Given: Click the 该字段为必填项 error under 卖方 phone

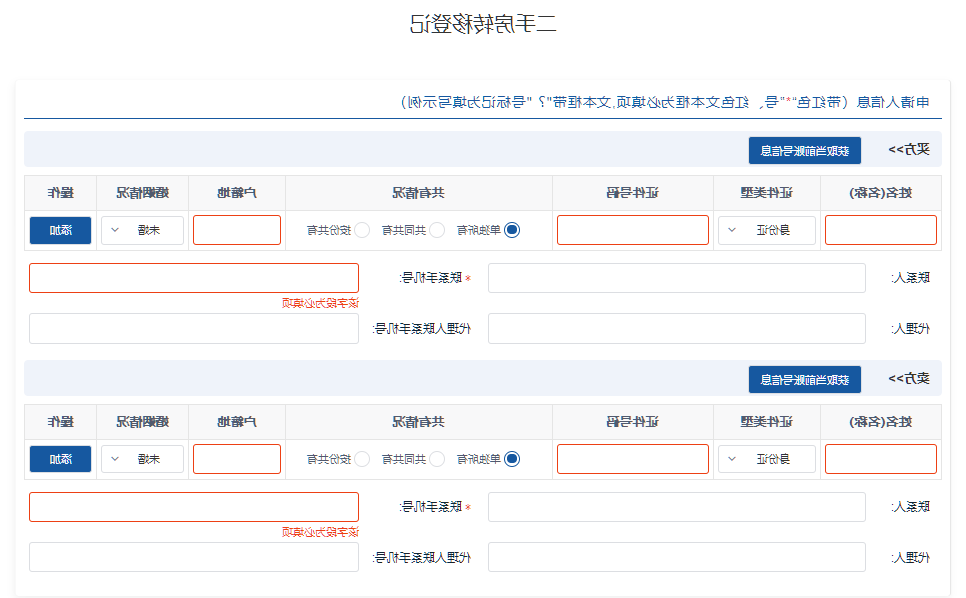Looking at the screenshot, I should tap(320, 532).
